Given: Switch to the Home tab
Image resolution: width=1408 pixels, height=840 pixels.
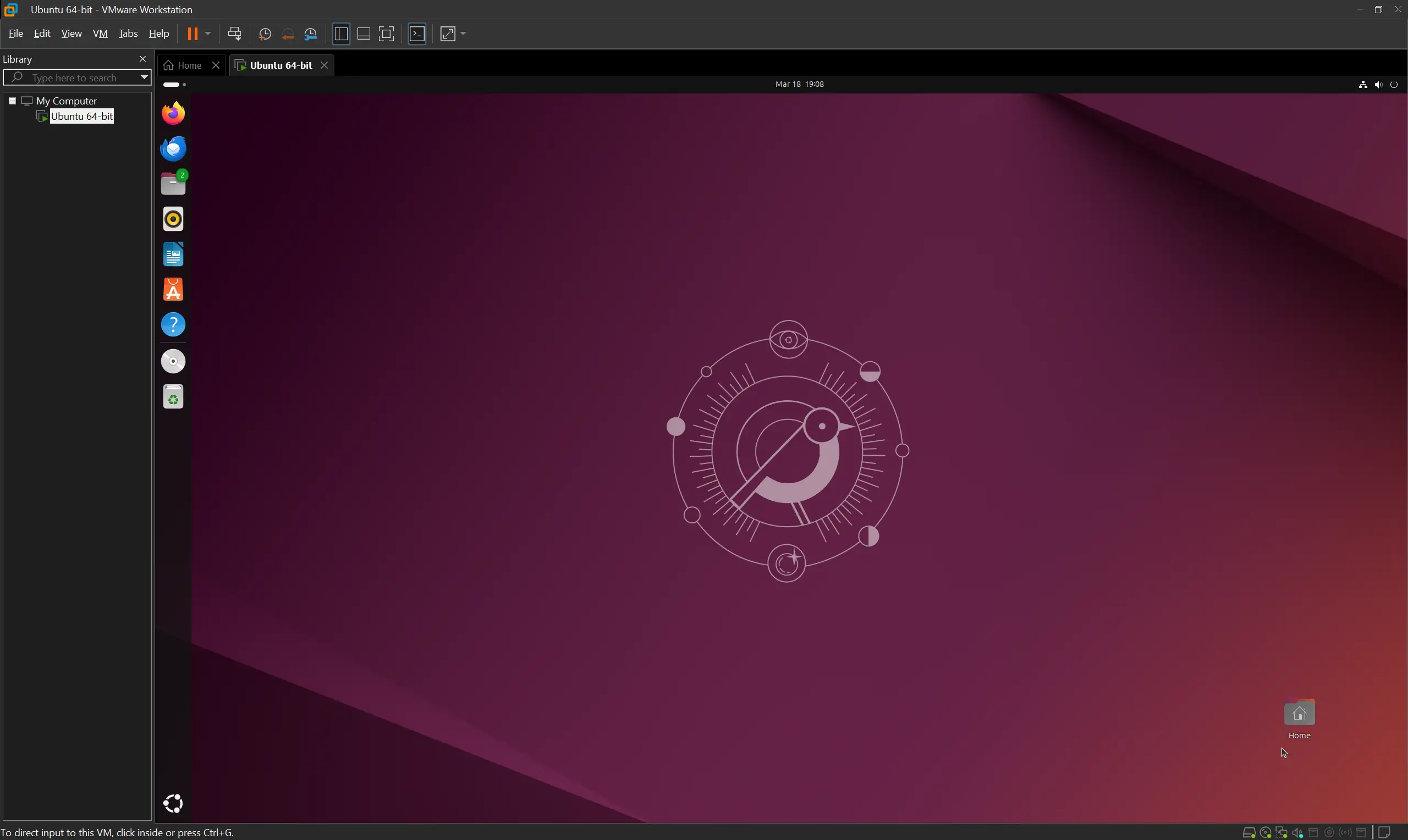Looking at the screenshot, I should (188, 64).
